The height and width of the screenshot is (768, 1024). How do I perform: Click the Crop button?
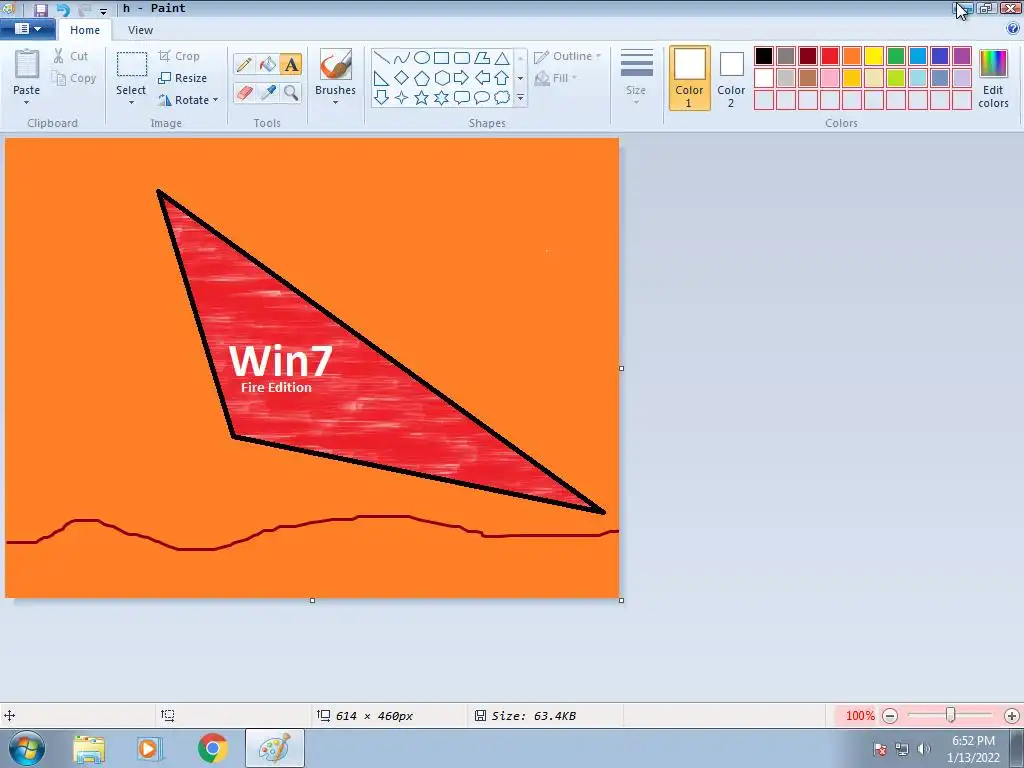[179, 56]
